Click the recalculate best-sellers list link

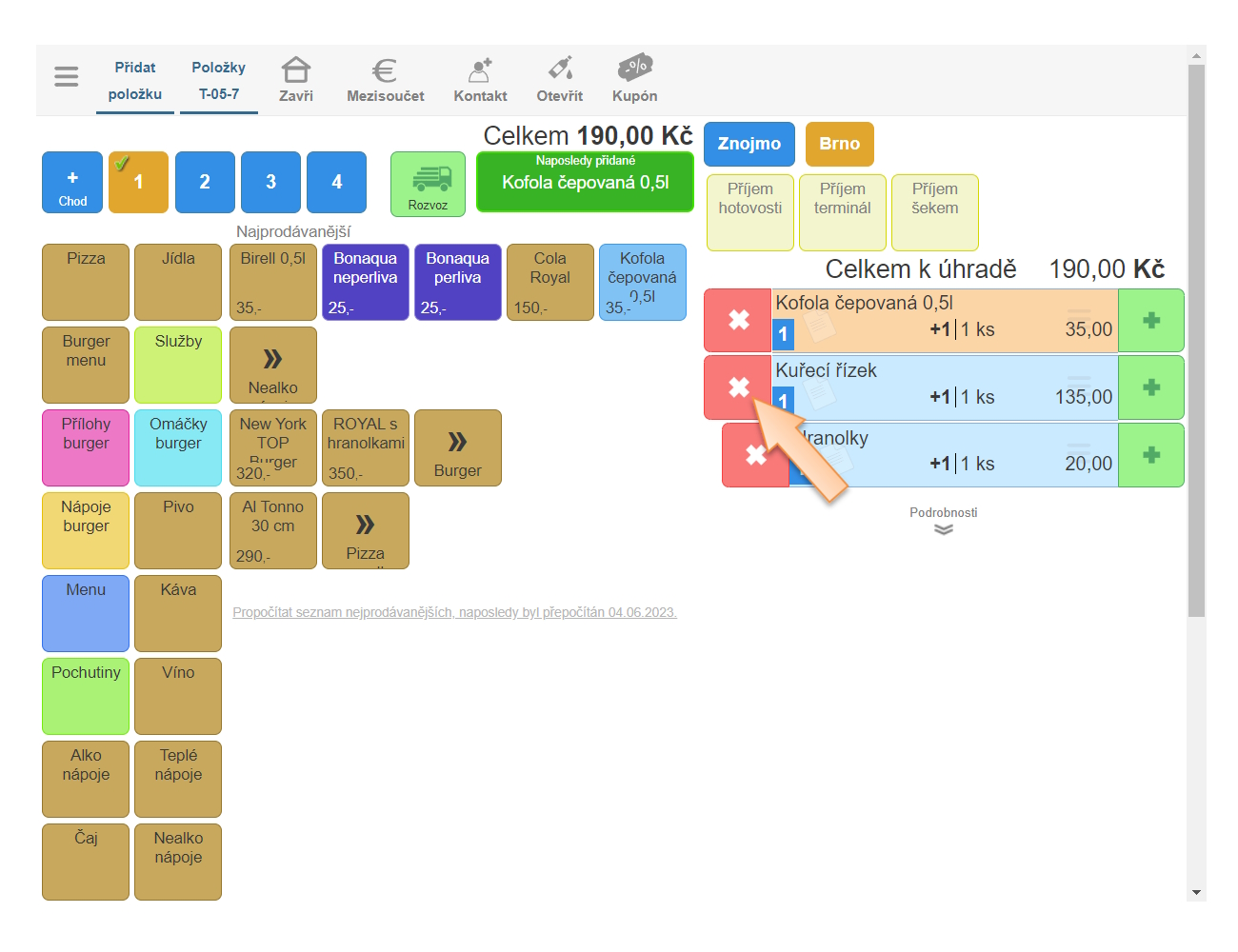pyautogui.click(x=454, y=612)
